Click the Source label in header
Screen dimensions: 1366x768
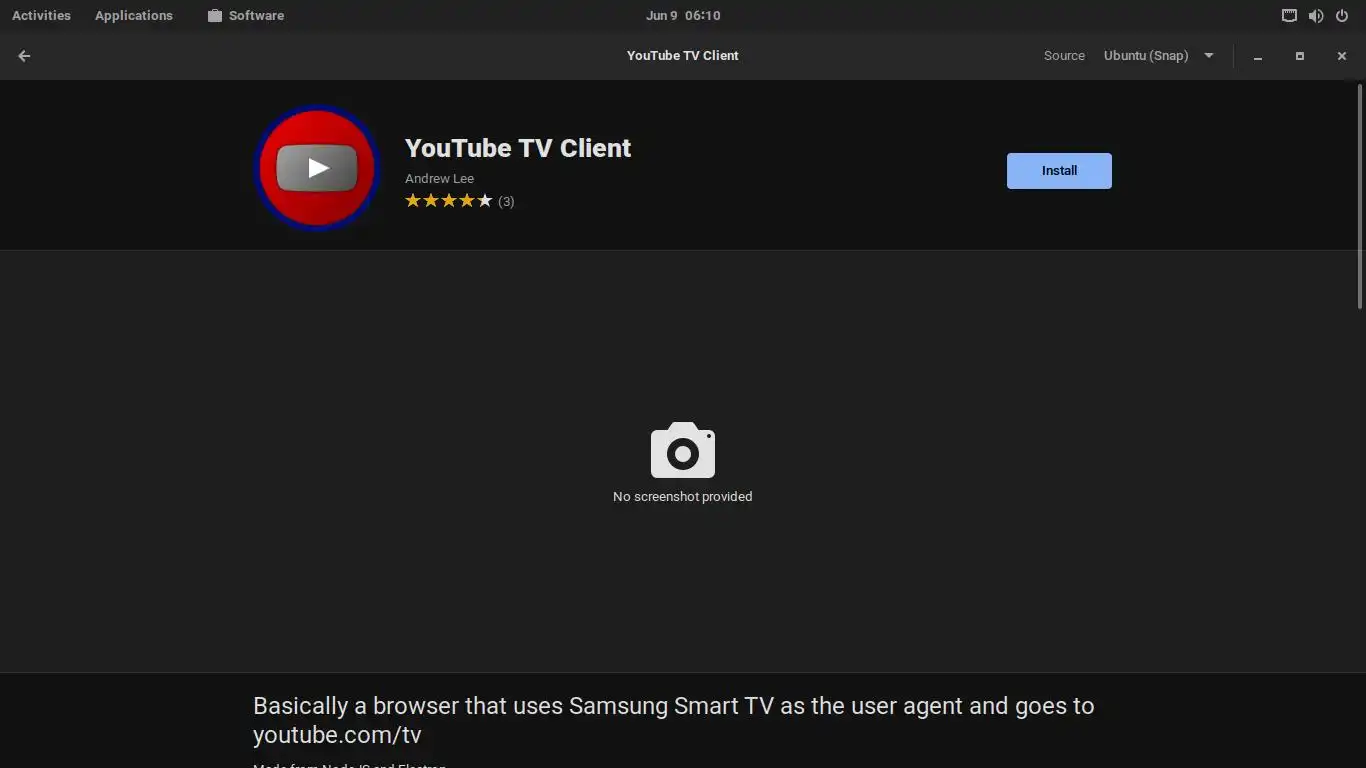click(1064, 56)
